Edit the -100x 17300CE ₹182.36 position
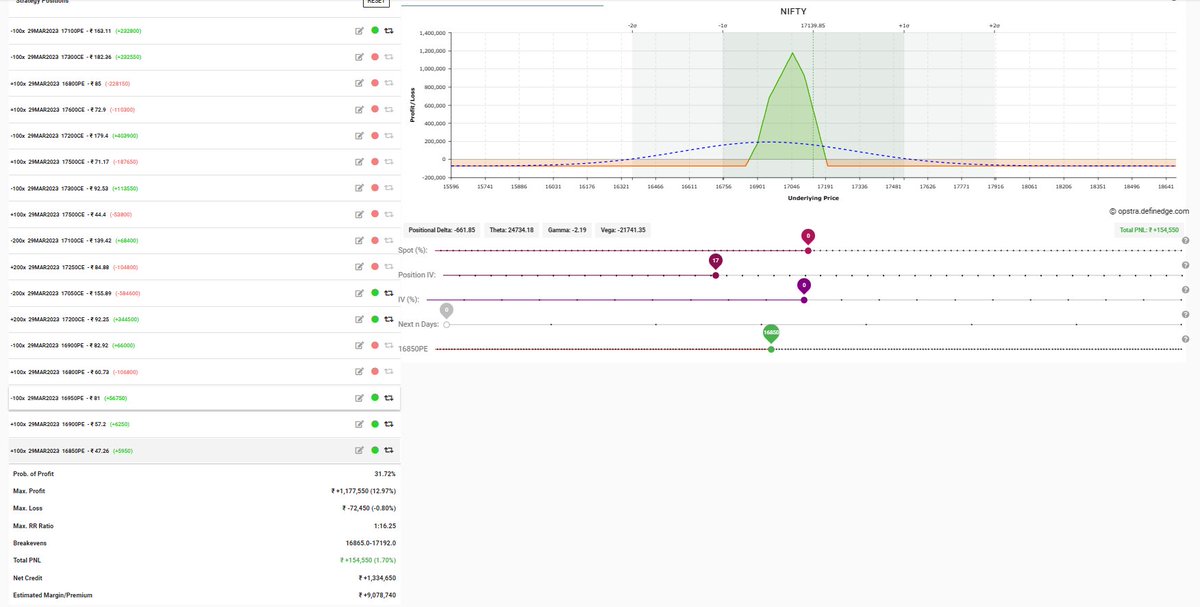1200x607 pixels. (359, 57)
